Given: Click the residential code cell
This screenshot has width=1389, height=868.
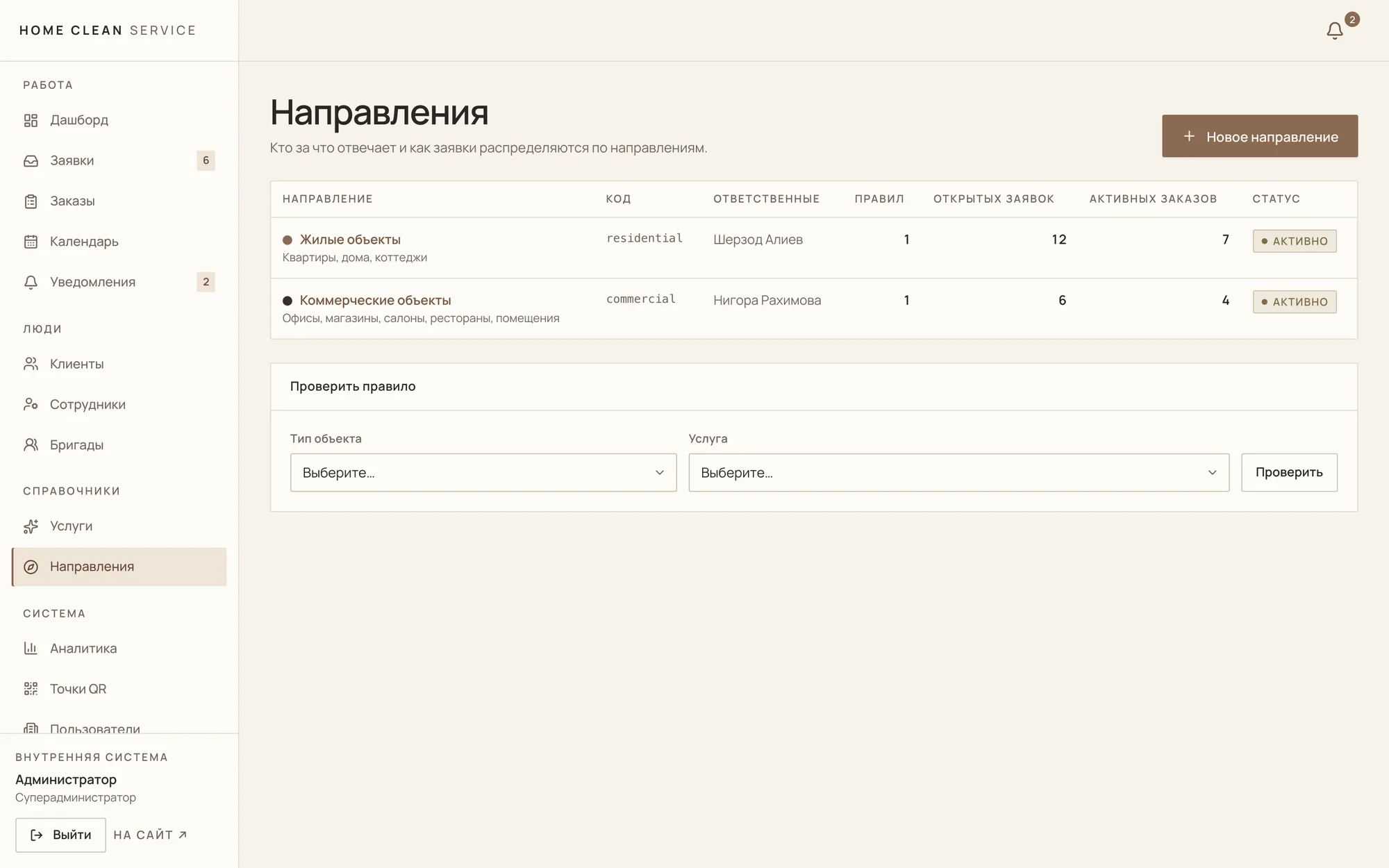Looking at the screenshot, I should pos(644,238).
